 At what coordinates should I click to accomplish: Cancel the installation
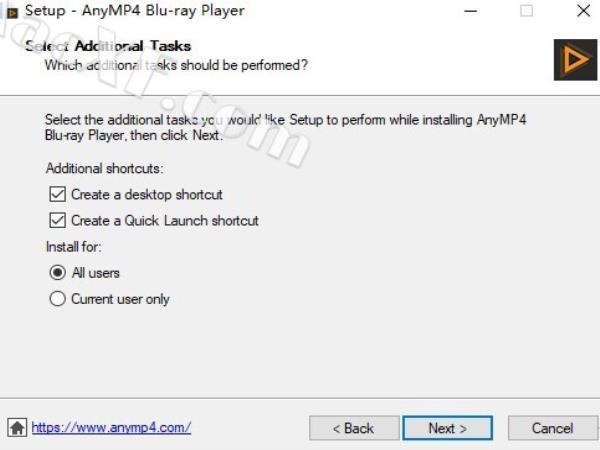pyautogui.click(x=552, y=428)
